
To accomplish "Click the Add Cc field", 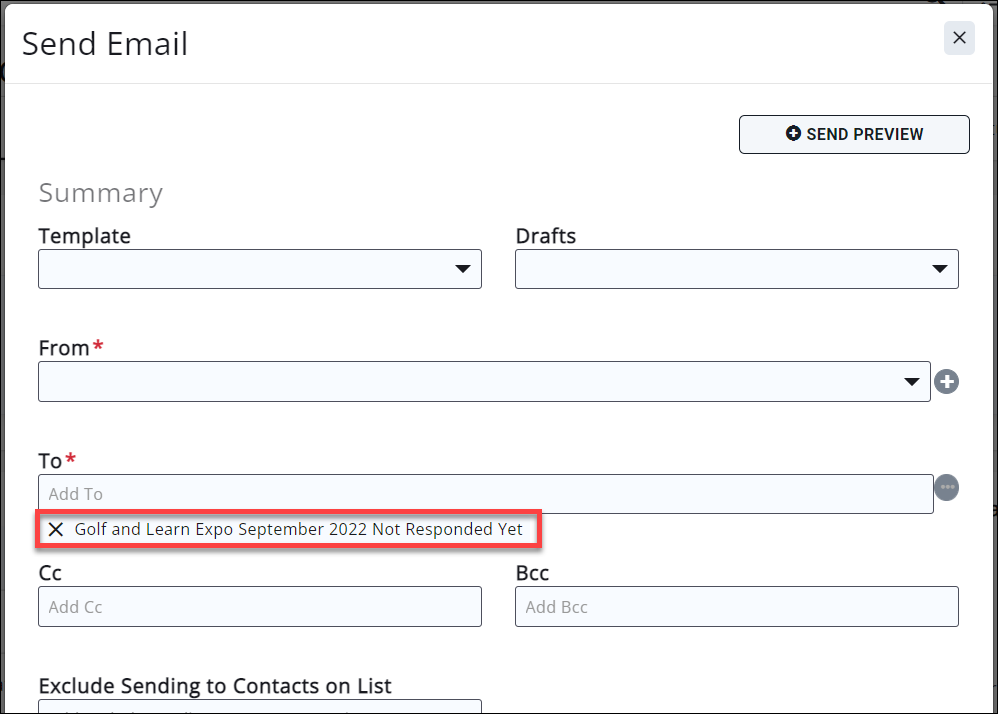I will 259,607.
